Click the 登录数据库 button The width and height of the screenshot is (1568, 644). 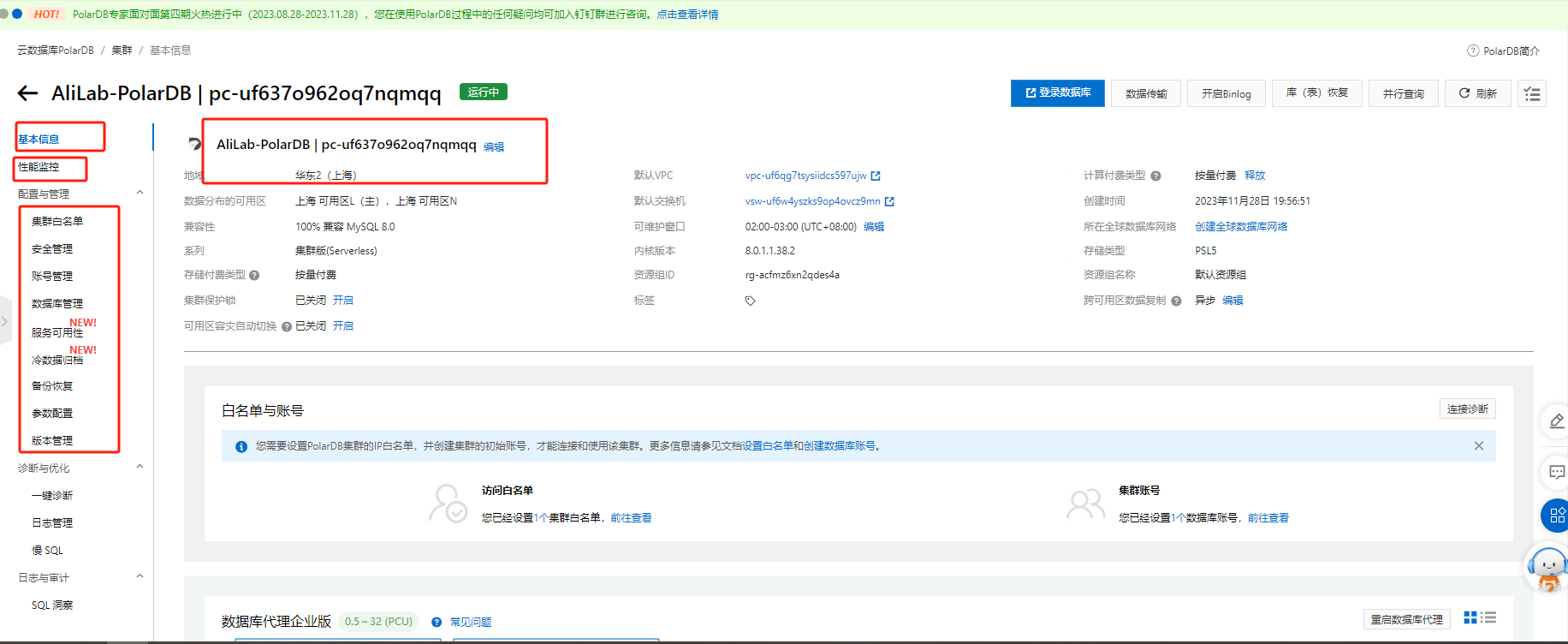coord(1058,93)
